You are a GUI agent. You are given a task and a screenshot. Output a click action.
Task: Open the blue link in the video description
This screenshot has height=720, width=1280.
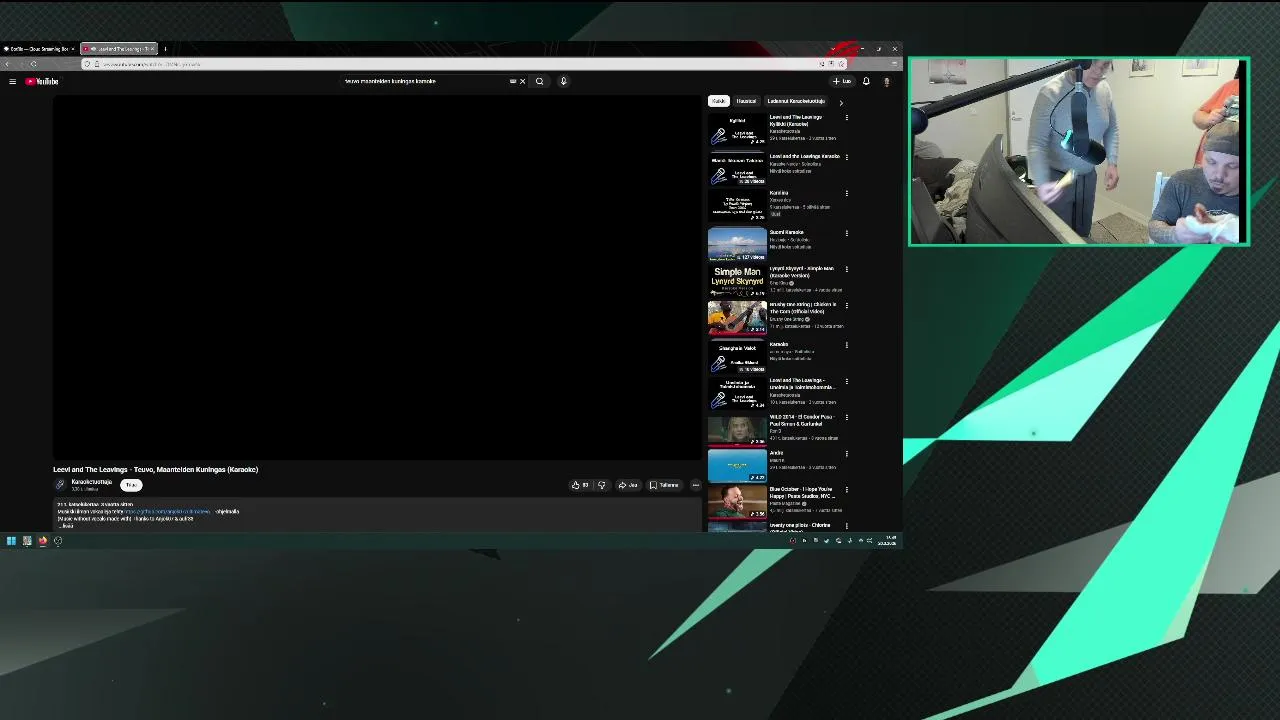click(x=167, y=511)
